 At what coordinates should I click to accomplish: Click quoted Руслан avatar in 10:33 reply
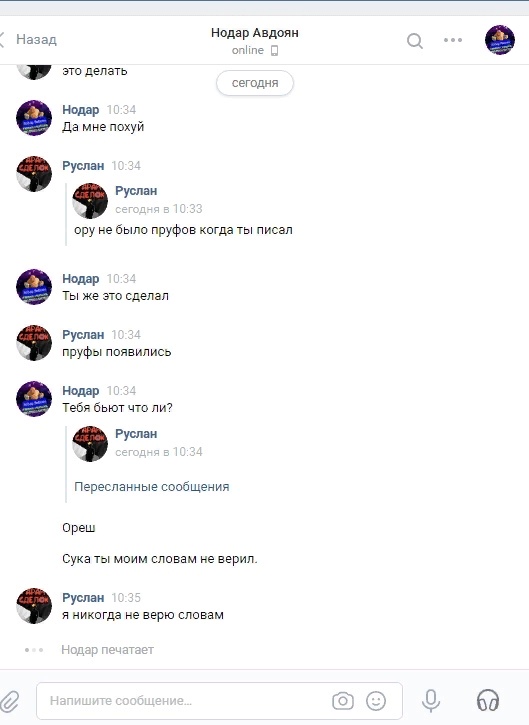pyautogui.click(x=90, y=200)
